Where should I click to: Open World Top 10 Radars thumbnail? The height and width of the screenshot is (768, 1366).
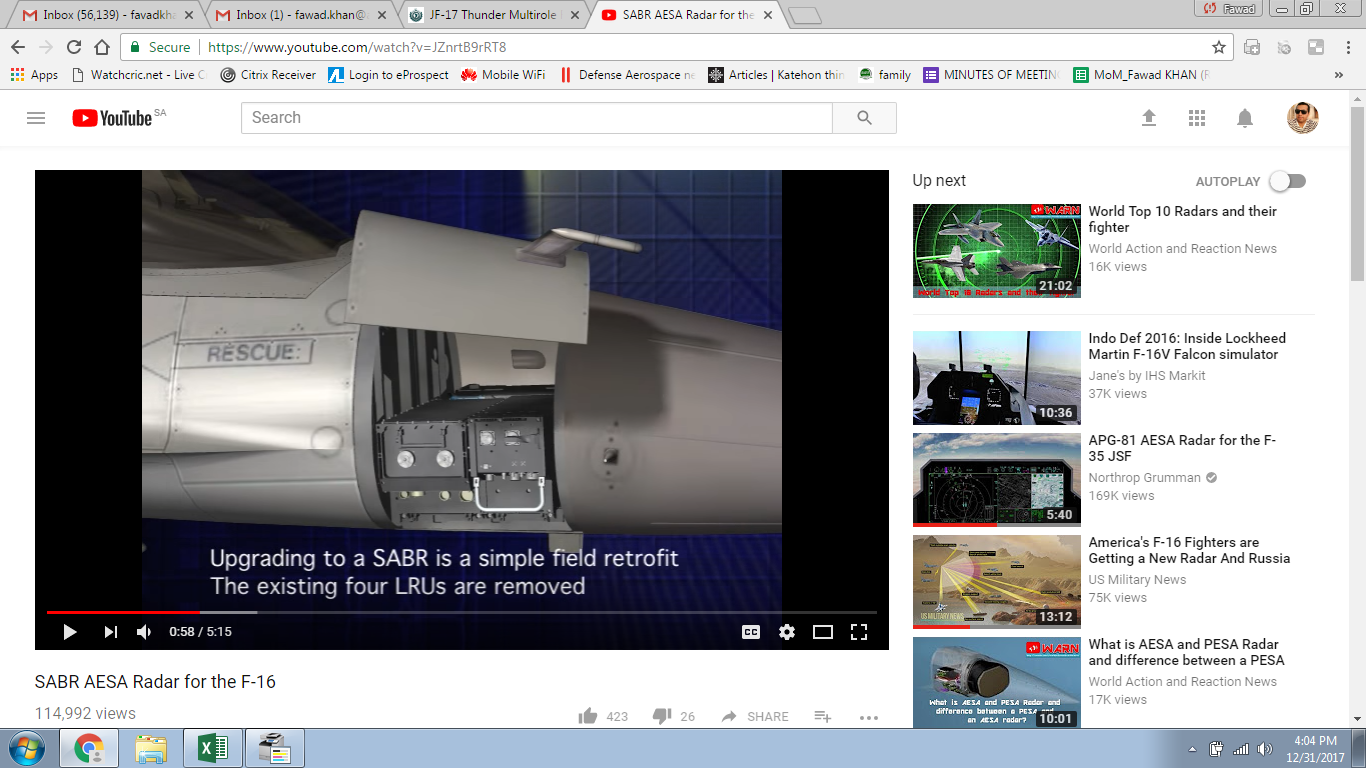click(x=996, y=251)
